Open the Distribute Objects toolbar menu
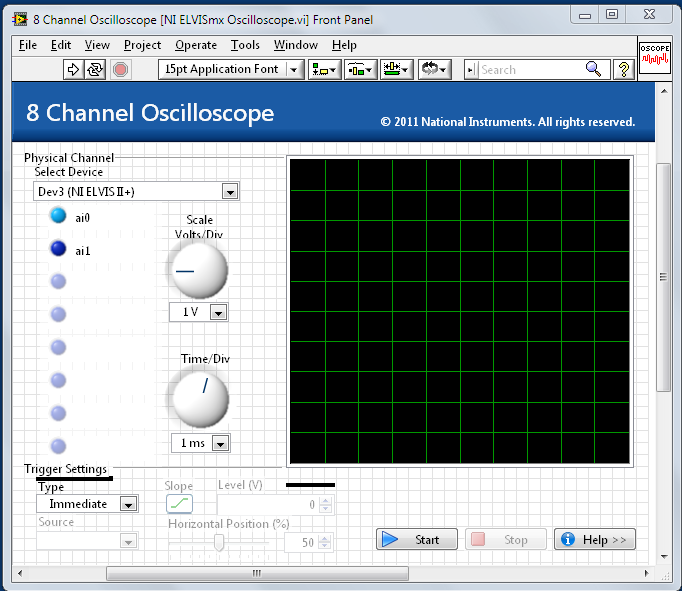Viewport: 682px width, 591px height. pos(361,70)
